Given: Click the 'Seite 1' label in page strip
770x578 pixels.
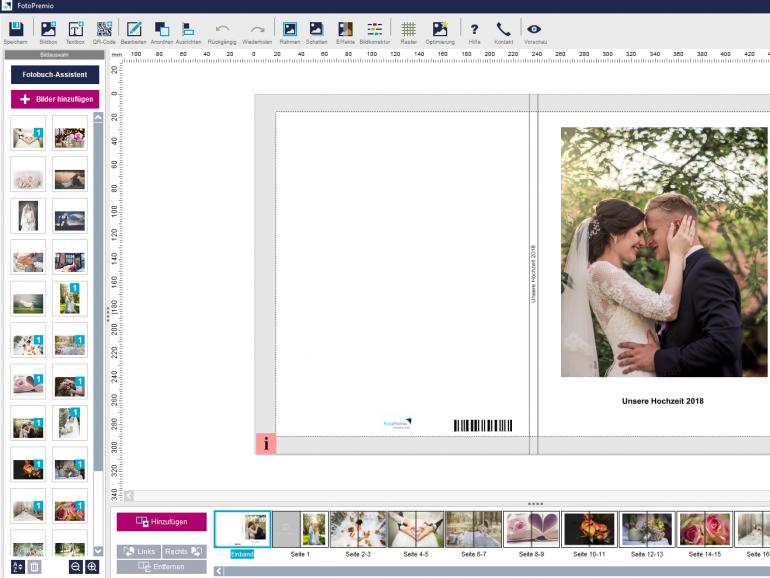Looking at the screenshot, I should pyautogui.click(x=300, y=554).
